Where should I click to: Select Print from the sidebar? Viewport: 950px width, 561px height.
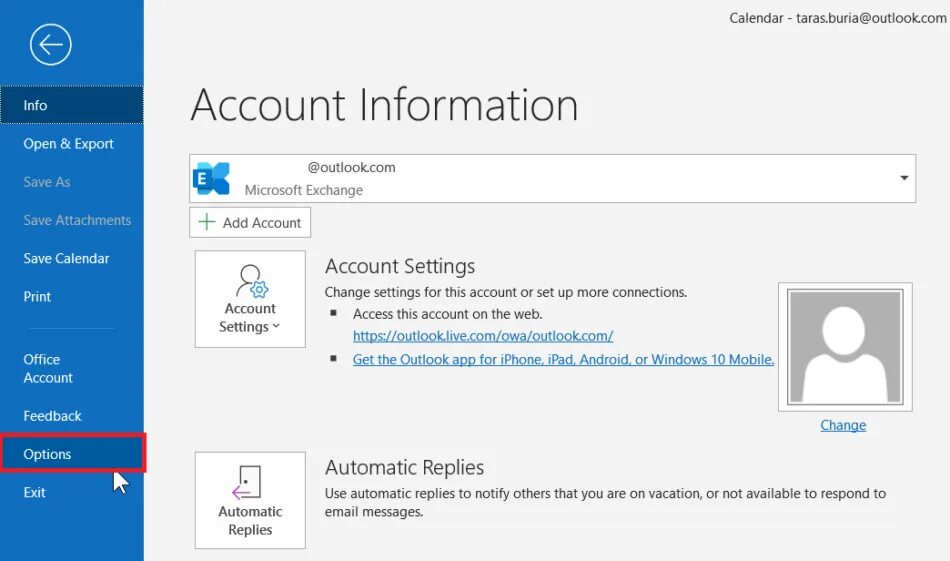(38, 297)
